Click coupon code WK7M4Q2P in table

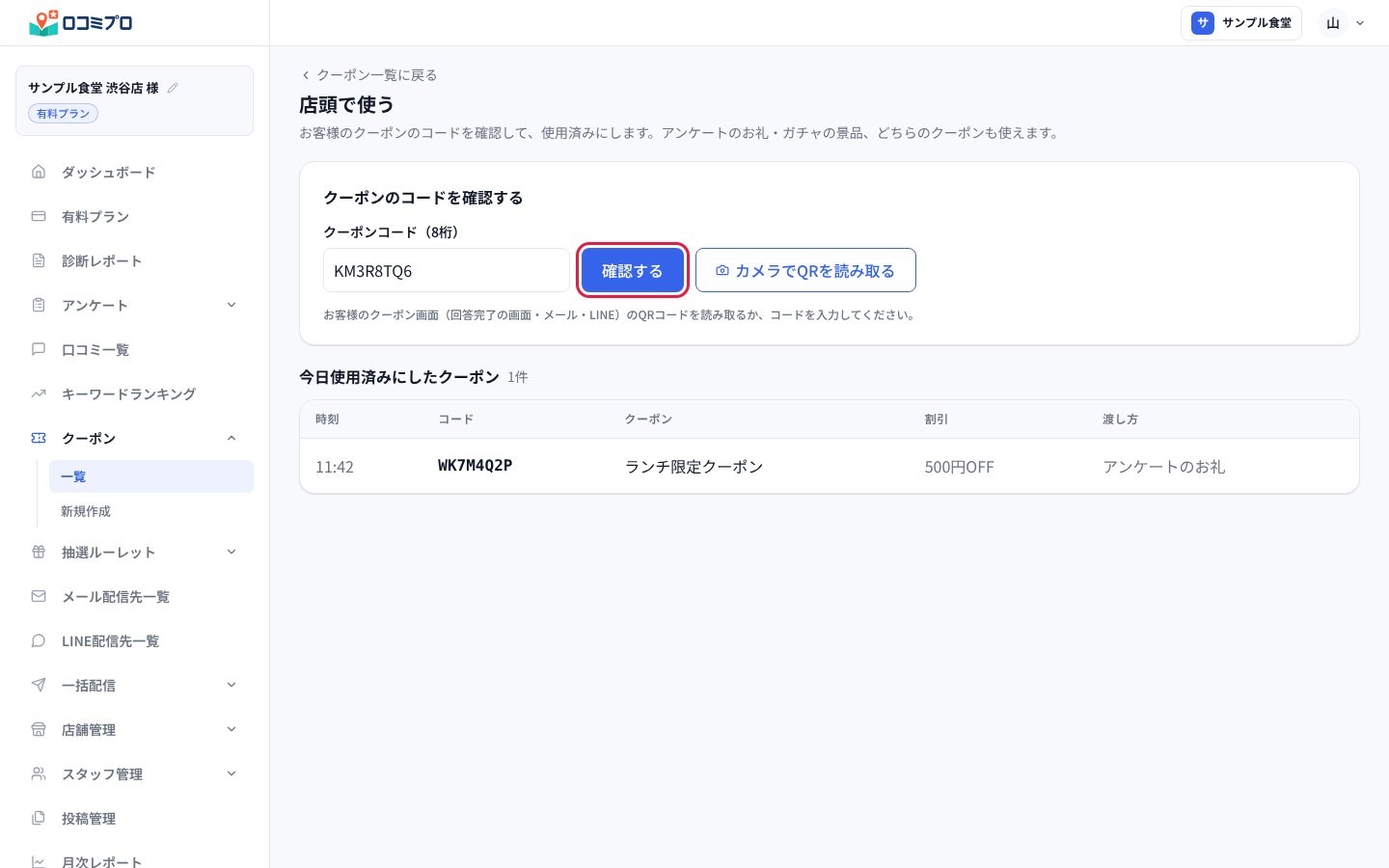click(x=475, y=466)
